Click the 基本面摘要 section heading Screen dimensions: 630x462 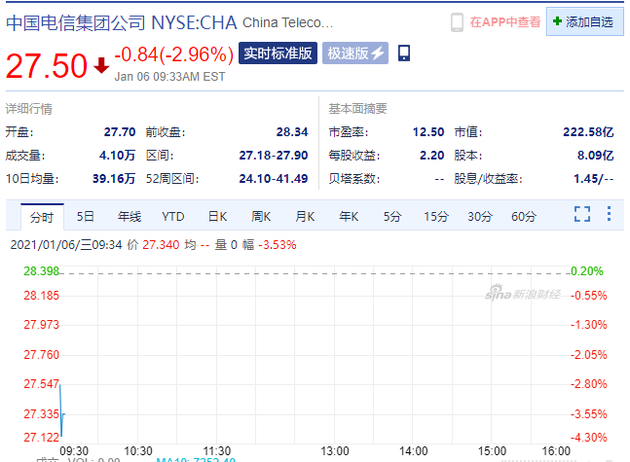pyautogui.click(x=358, y=108)
